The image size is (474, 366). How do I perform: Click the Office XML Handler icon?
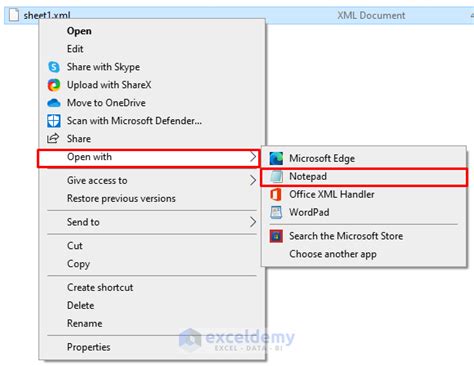(x=276, y=194)
